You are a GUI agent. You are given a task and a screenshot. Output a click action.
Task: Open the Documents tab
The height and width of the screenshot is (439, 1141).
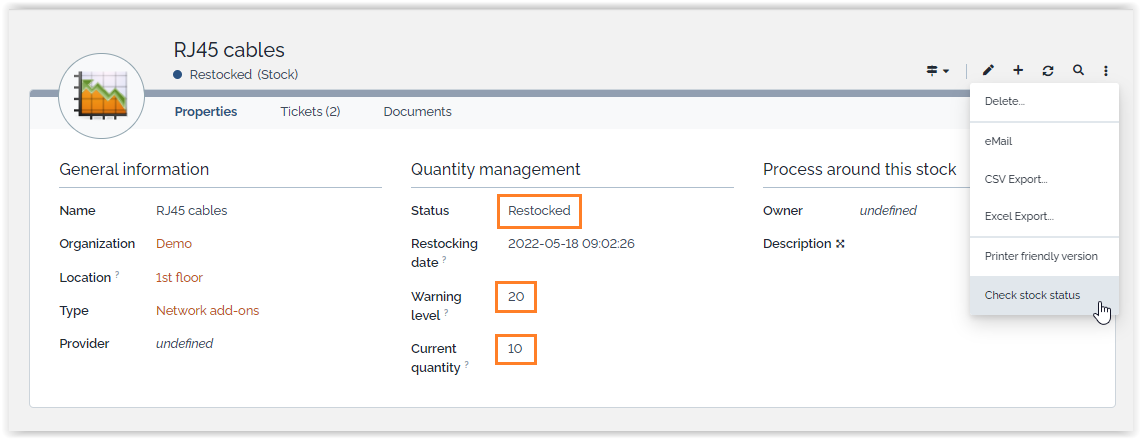pyautogui.click(x=417, y=112)
